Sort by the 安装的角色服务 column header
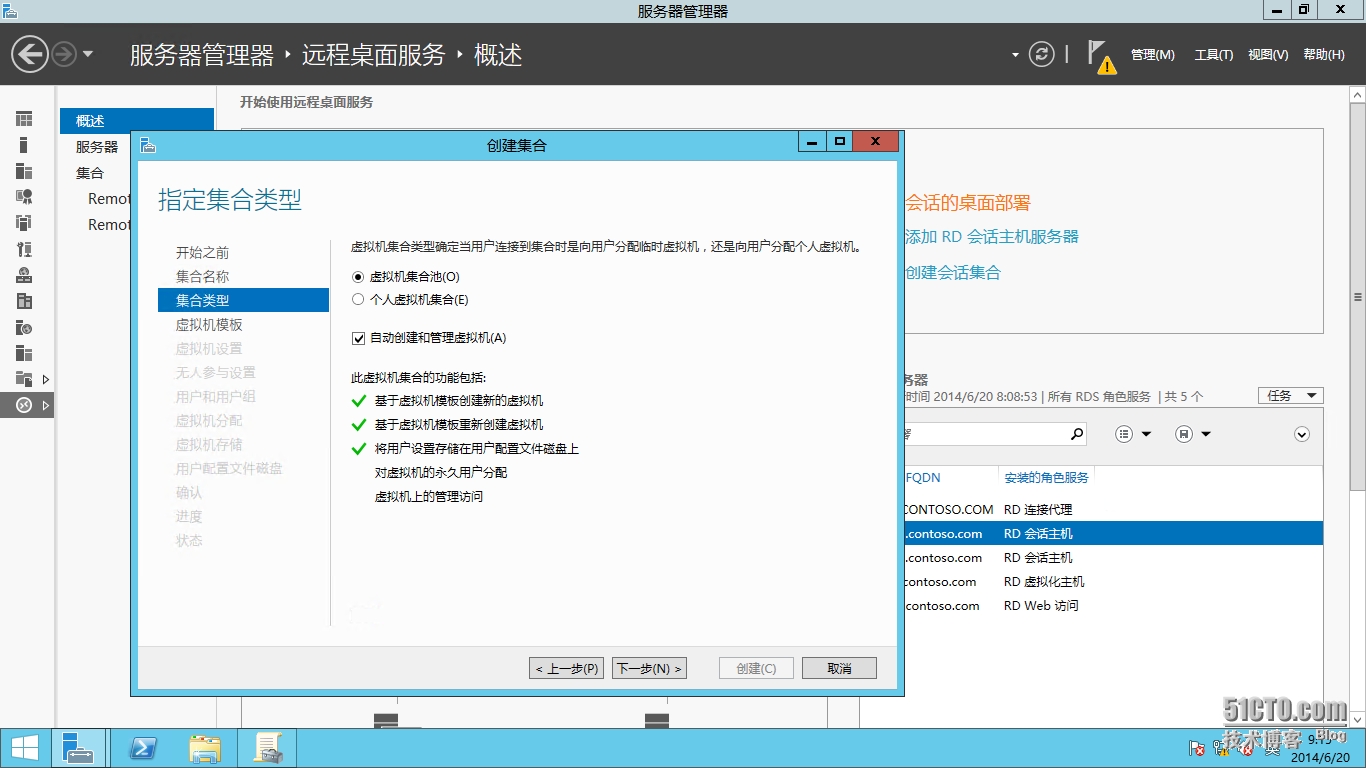The width and height of the screenshot is (1366, 768). point(1046,478)
